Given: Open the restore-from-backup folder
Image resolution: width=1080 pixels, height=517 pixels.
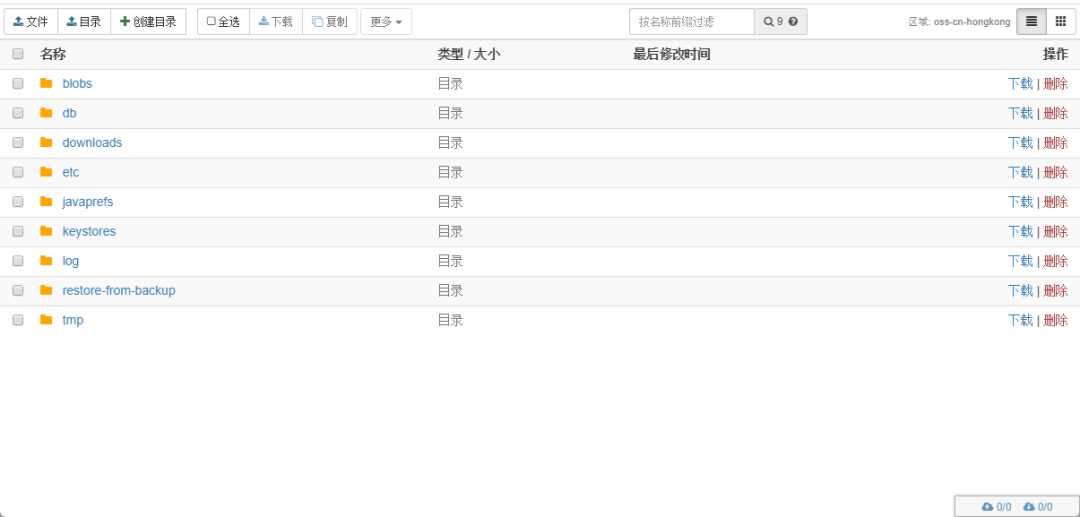Looking at the screenshot, I should pyautogui.click(x=118, y=290).
